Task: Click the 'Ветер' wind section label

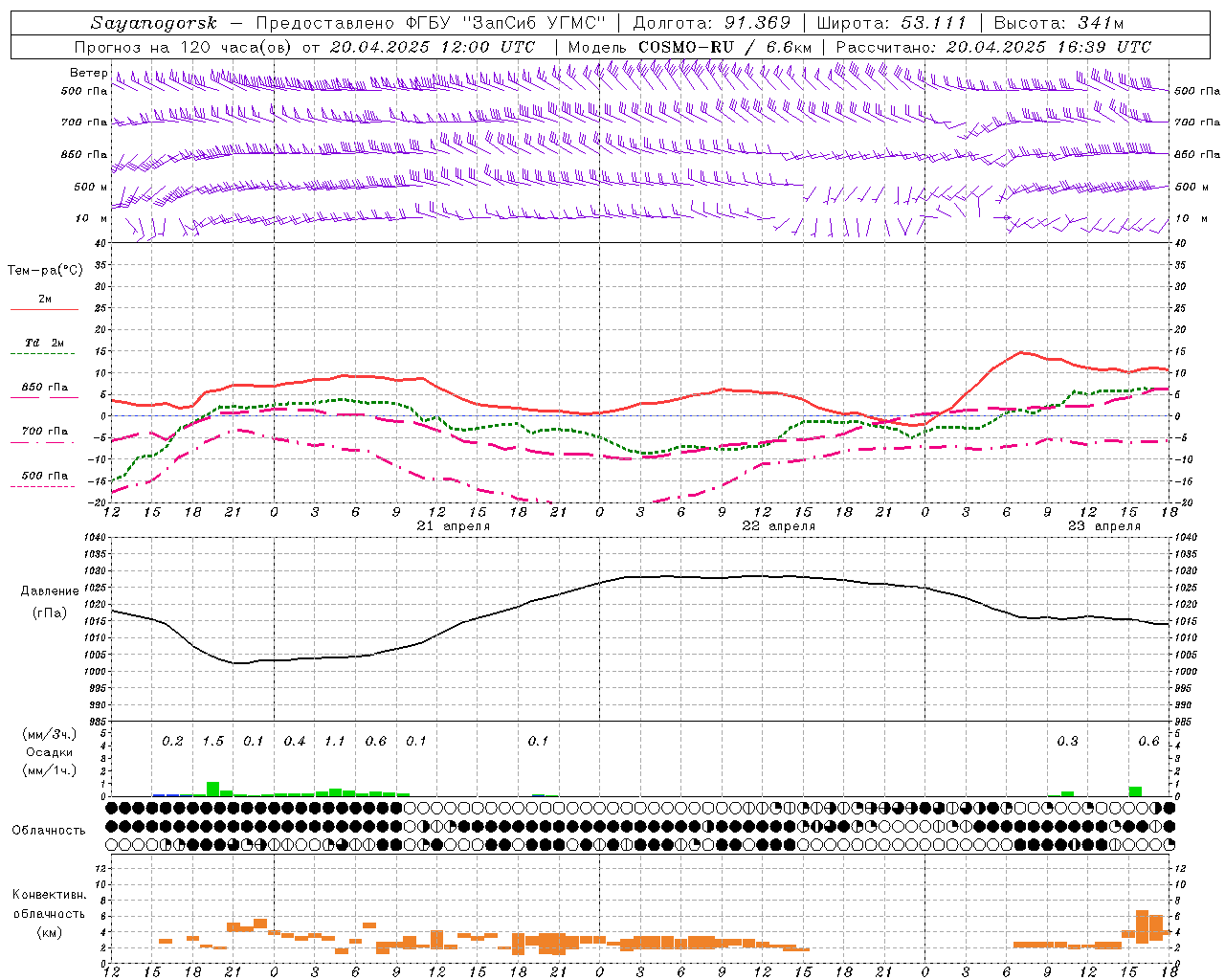Action: (88, 73)
